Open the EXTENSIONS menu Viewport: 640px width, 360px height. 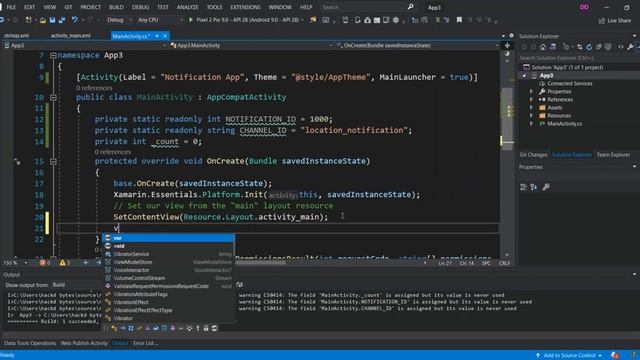tap(245, 7)
